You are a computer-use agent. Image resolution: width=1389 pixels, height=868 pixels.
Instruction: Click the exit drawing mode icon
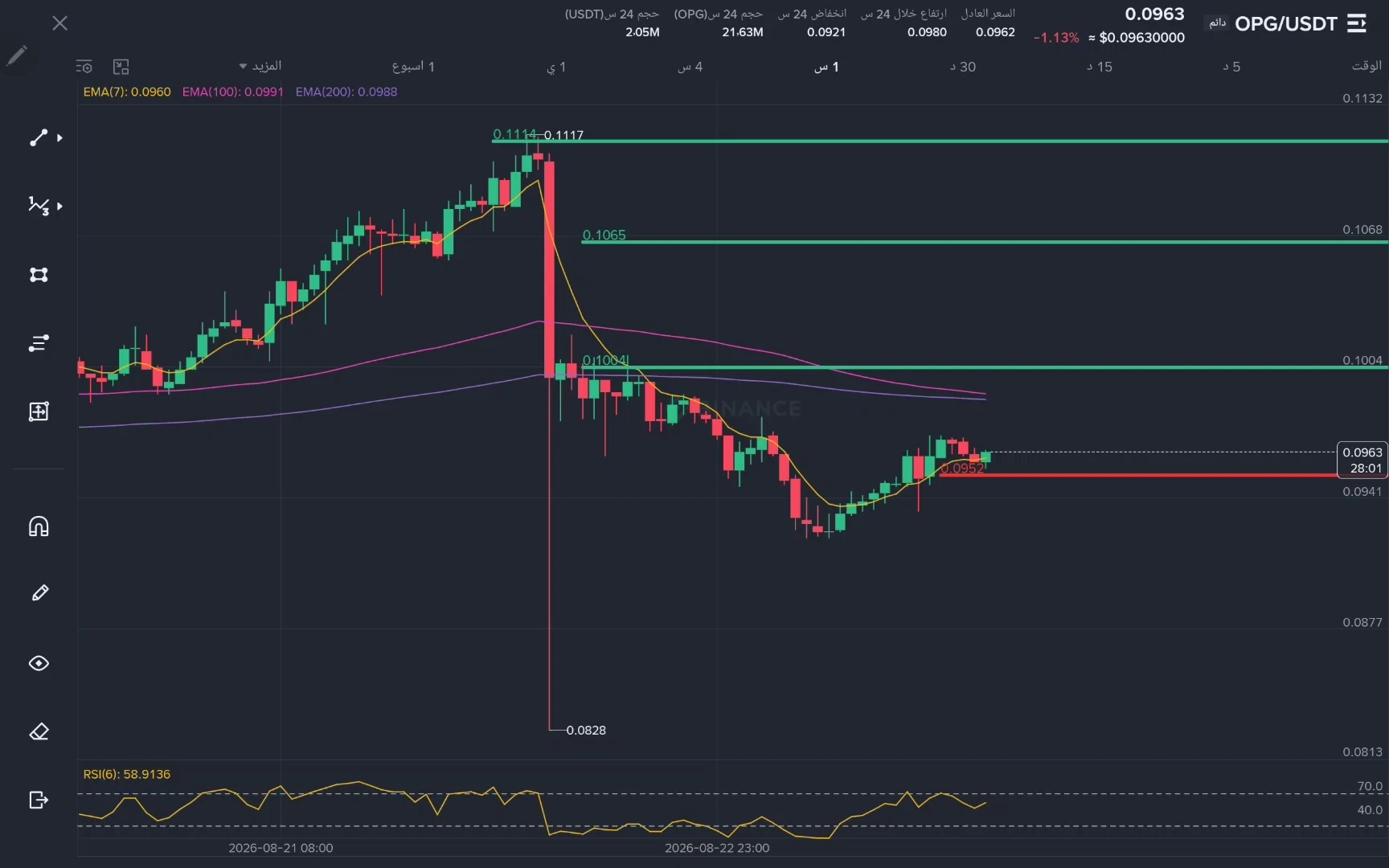(39, 800)
